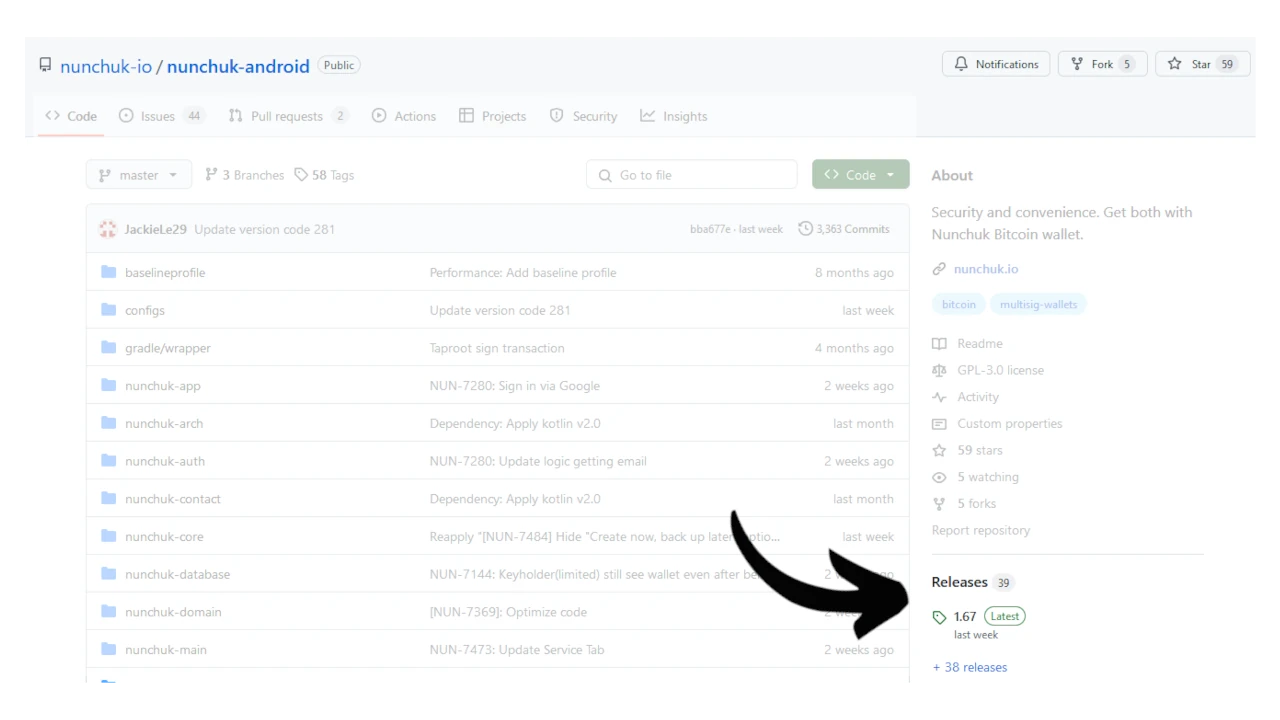Click the nunchuk.io link chain icon

coord(939,269)
